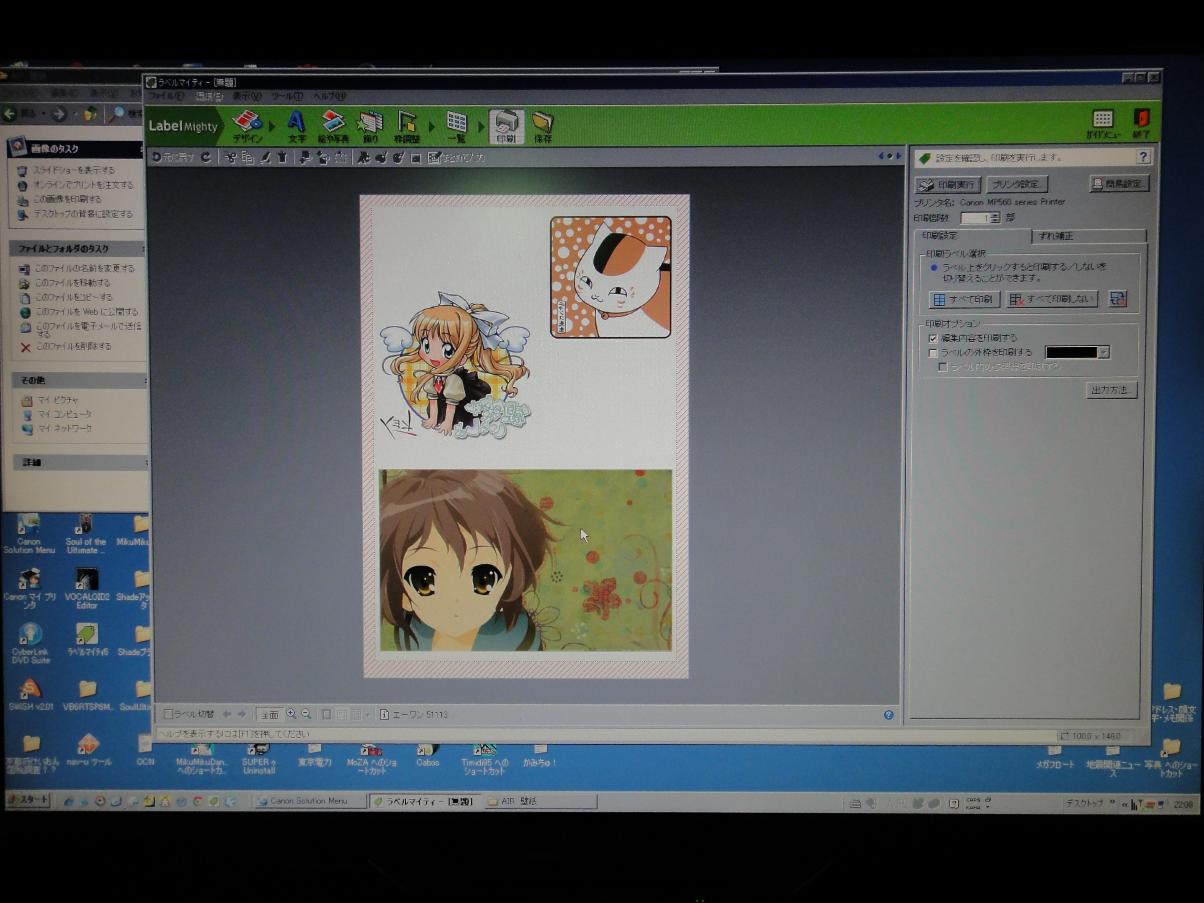
Task: Open SWiSH v2.01 desktop icon
Action: (30, 695)
